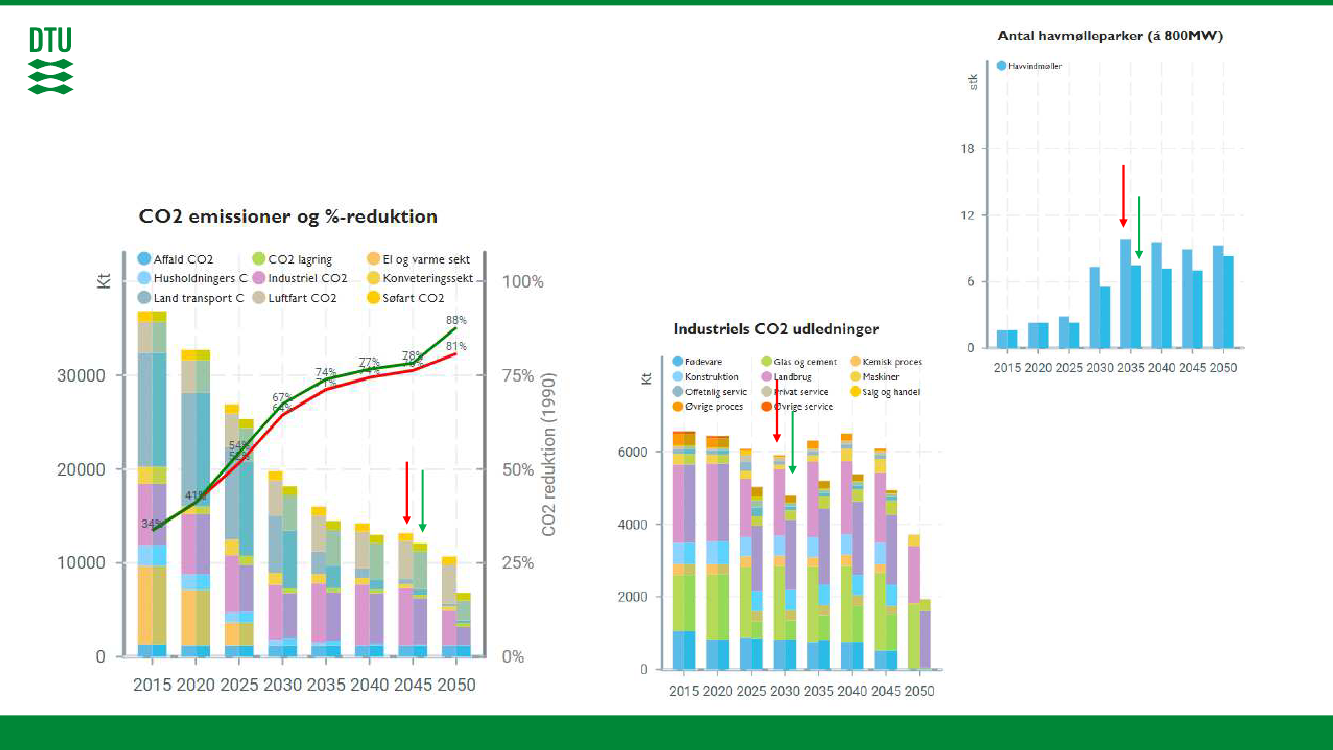Click the 2050 stacked bar in industry chart

(x=920, y=602)
